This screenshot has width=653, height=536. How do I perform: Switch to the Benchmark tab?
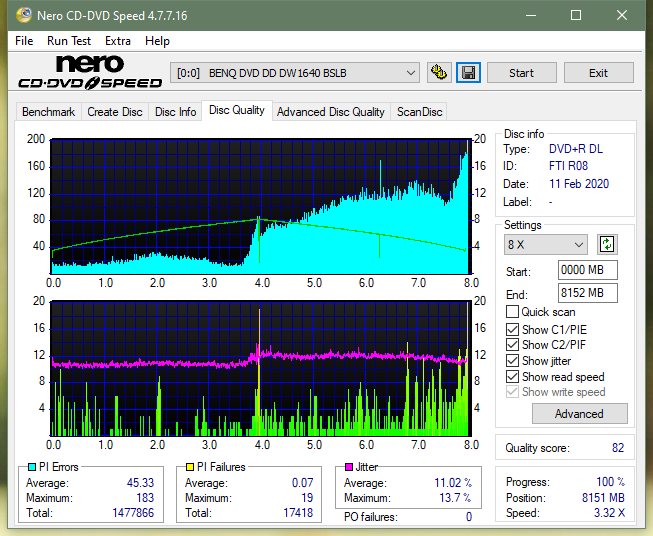[x=49, y=112]
